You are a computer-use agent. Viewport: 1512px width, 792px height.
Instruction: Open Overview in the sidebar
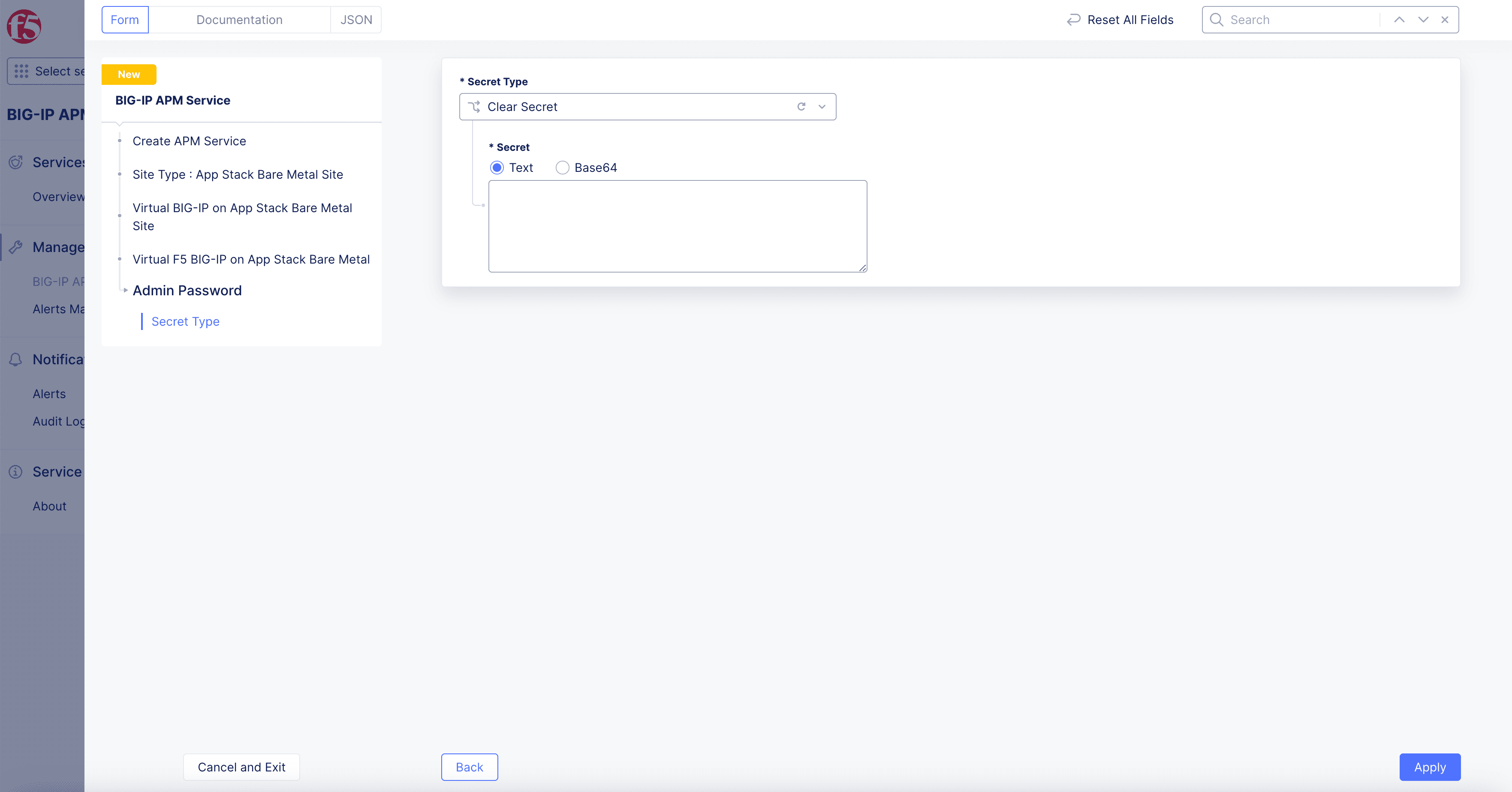(59, 197)
